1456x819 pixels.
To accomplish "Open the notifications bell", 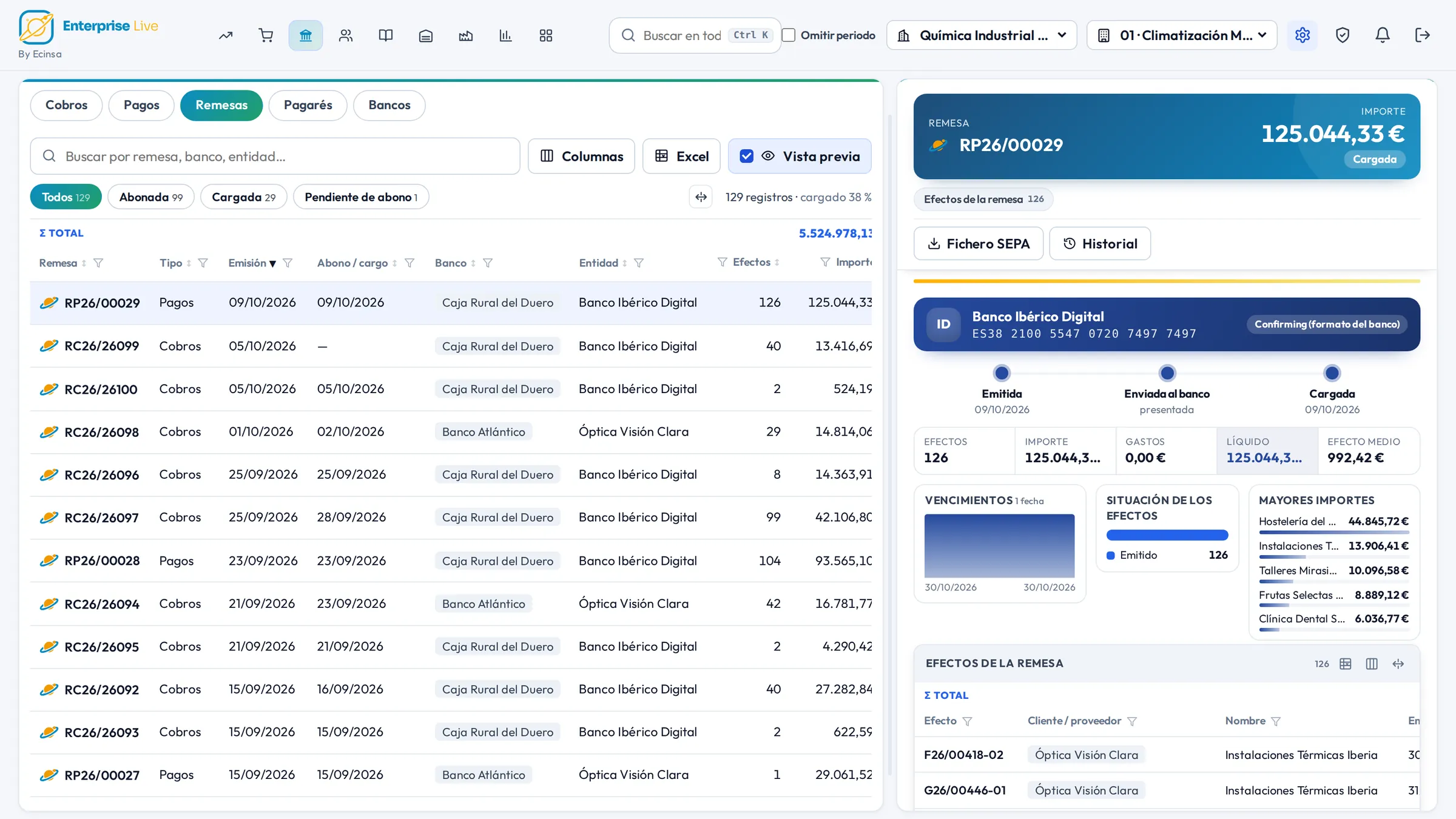I will [x=1383, y=35].
